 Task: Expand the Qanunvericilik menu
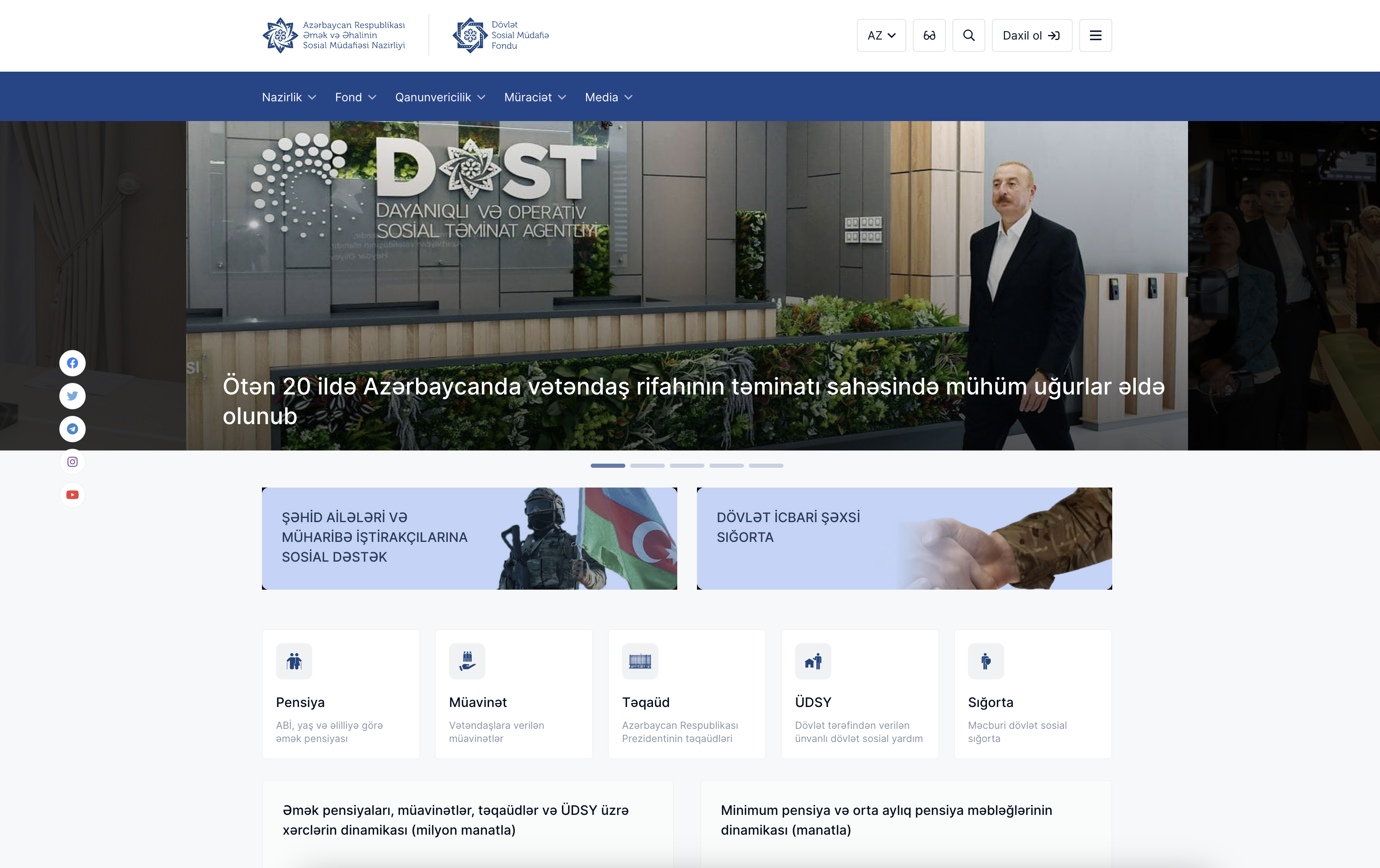tap(440, 98)
